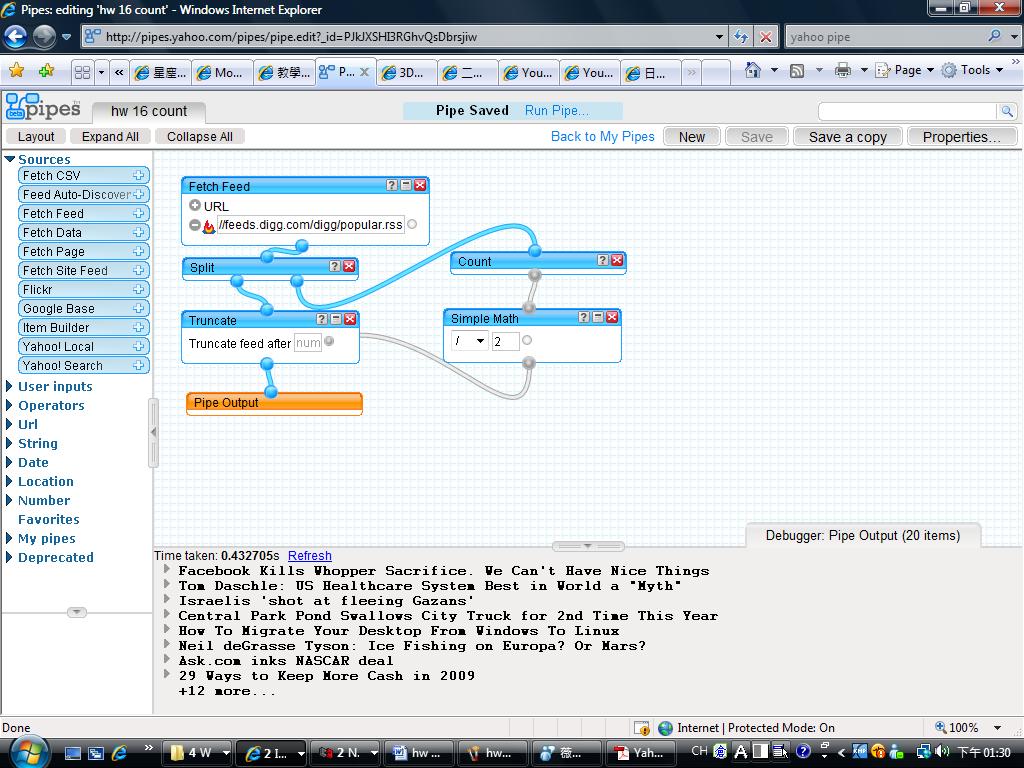Expand the User inputs category

click(9, 386)
